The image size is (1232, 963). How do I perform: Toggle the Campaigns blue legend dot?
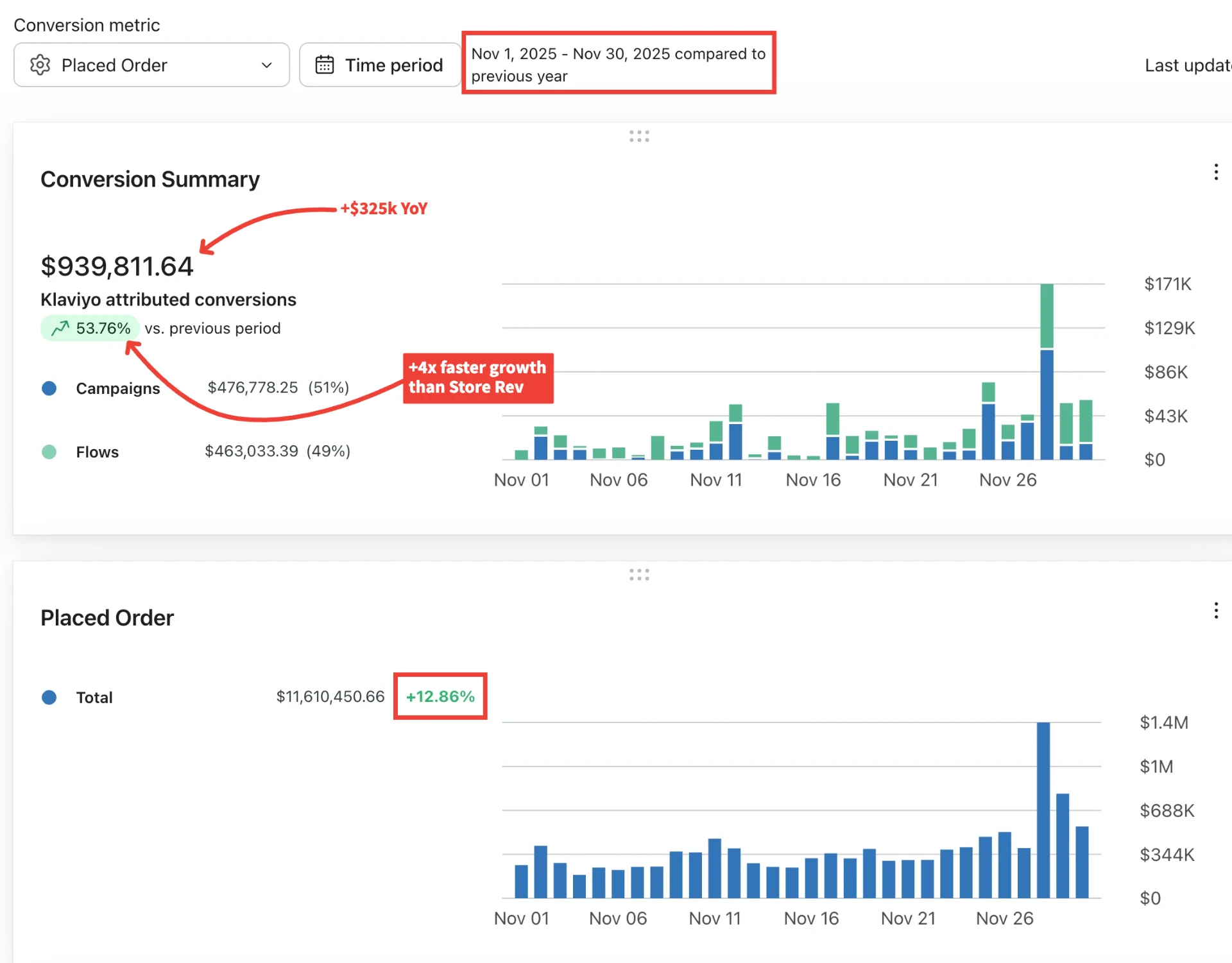[49, 388]
